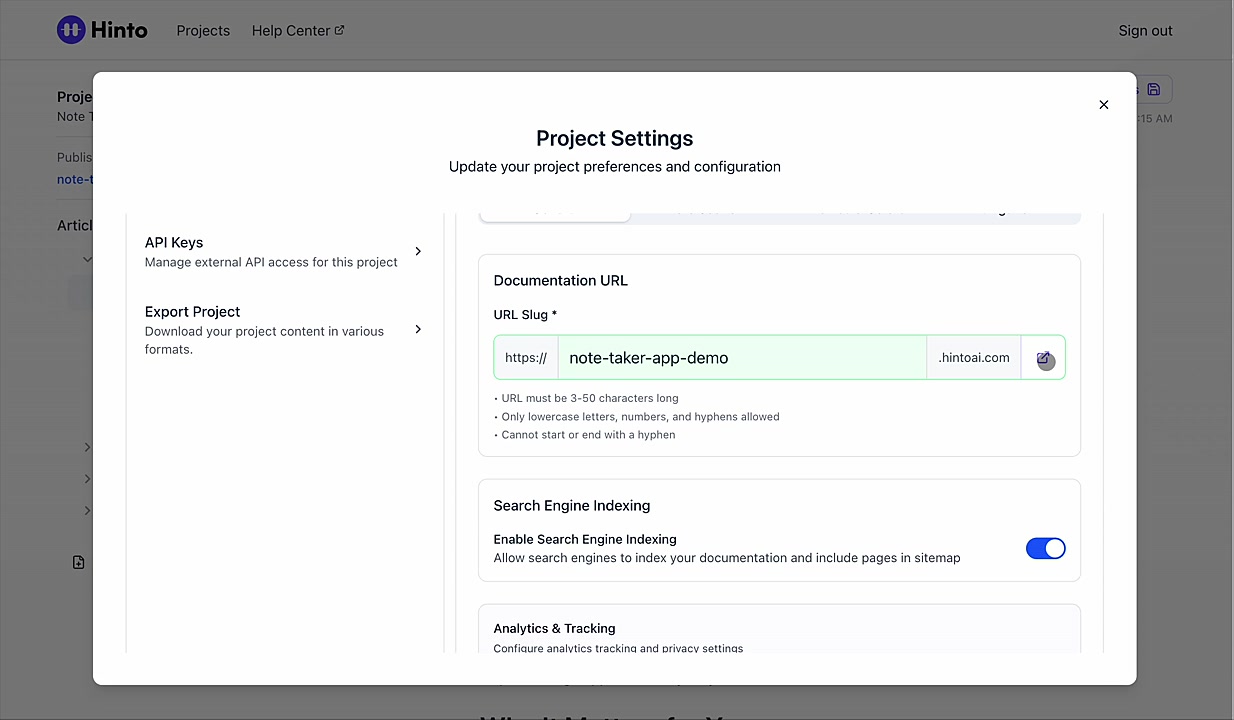Open slug edit icon beside .hintoai.com
This screenshot has height=720, width=1234.
pyautogui.click(x=1044, y=358)
